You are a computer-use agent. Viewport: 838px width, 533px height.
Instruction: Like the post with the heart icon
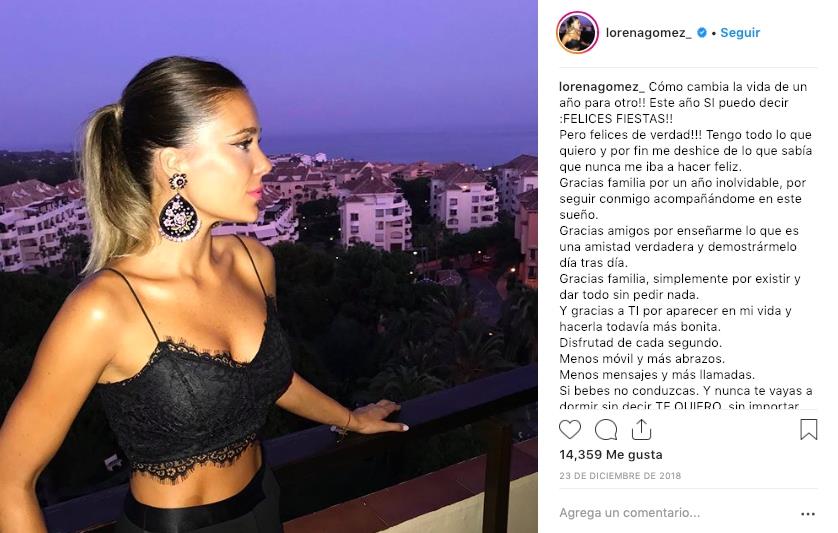click(570, 429)
